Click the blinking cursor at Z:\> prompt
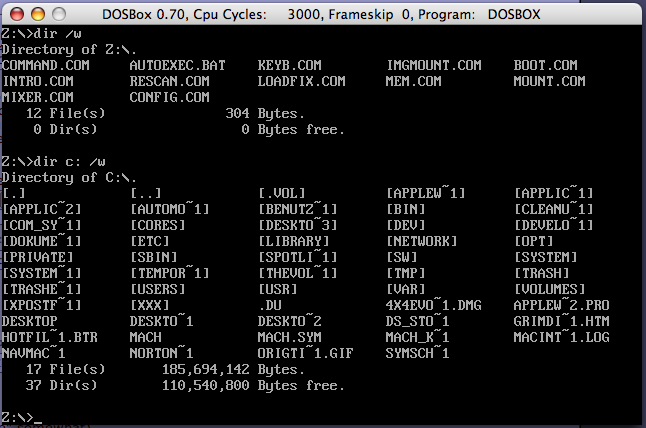Screen dimensions: 646x428 [38, 419]
